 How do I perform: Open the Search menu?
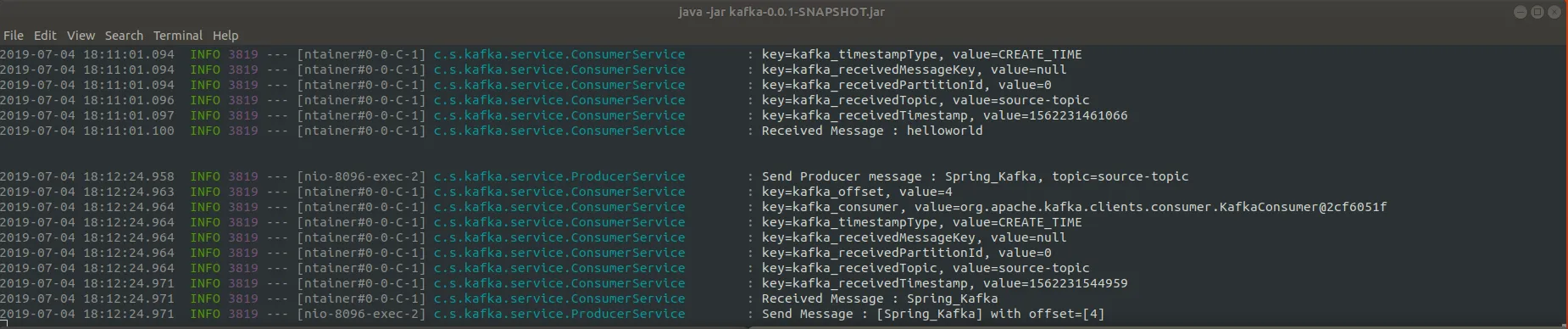124,36
